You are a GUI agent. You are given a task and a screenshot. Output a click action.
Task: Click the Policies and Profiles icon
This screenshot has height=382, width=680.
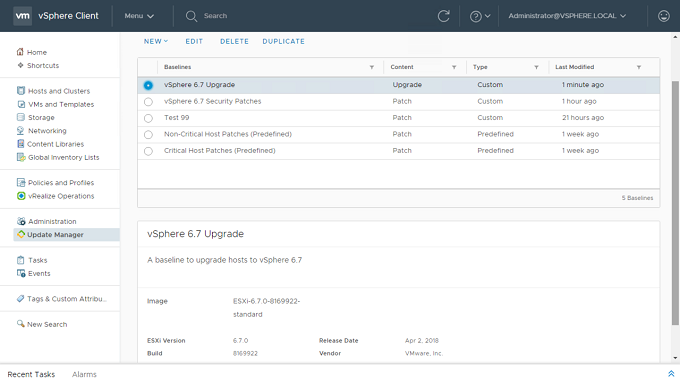click(x=21, y=183)
